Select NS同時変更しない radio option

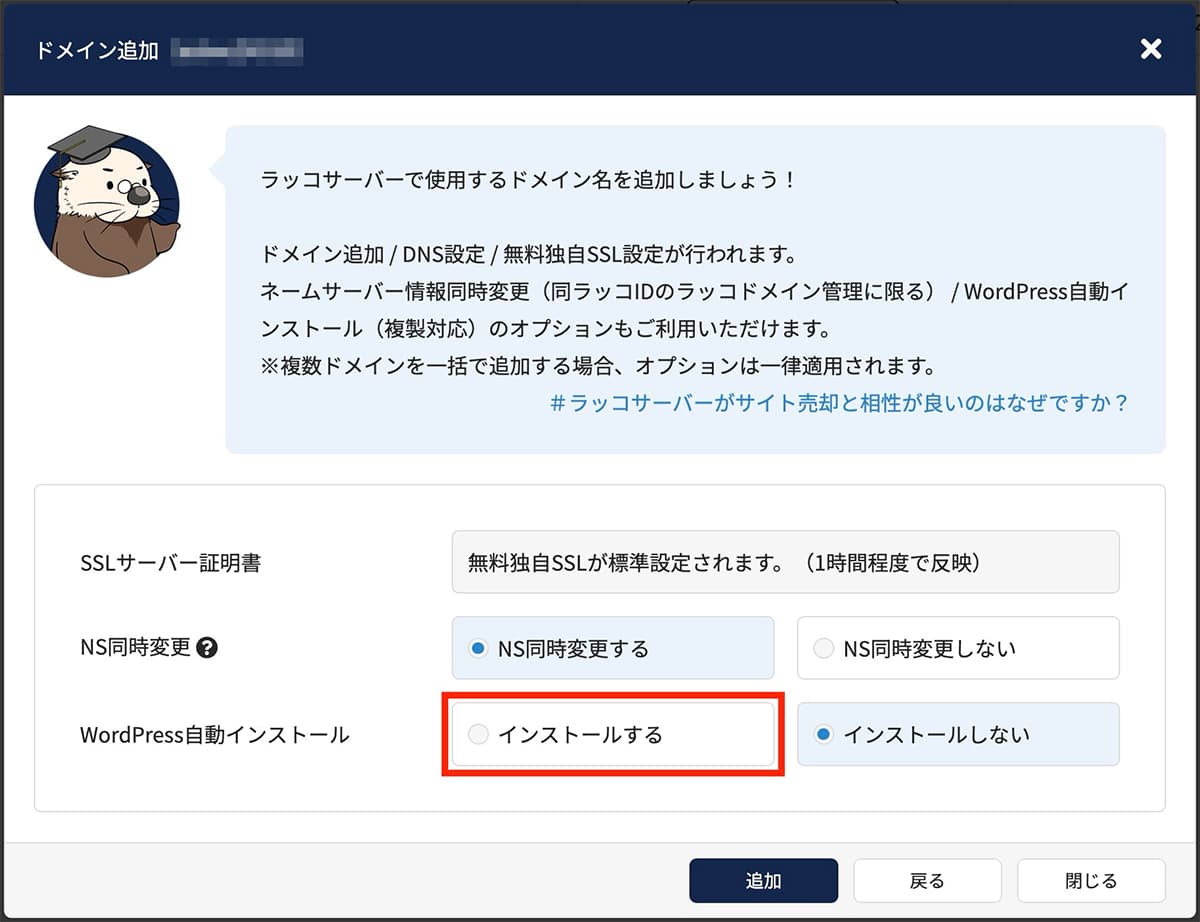point(958,648)
